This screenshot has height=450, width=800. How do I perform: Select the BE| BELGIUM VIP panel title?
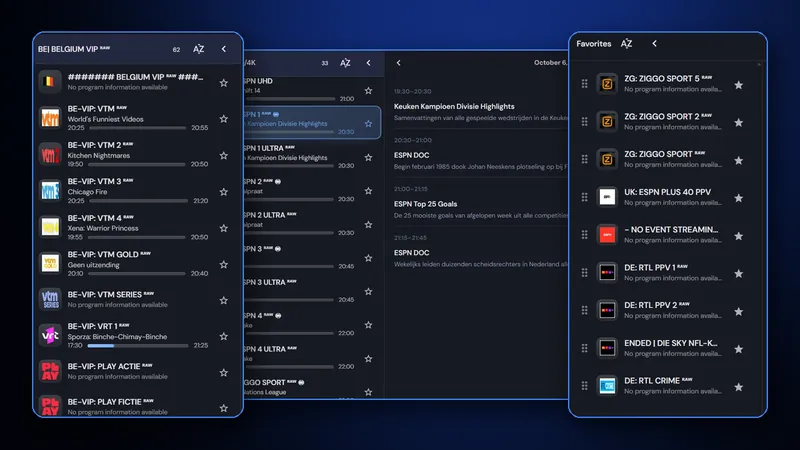[74, 49]
